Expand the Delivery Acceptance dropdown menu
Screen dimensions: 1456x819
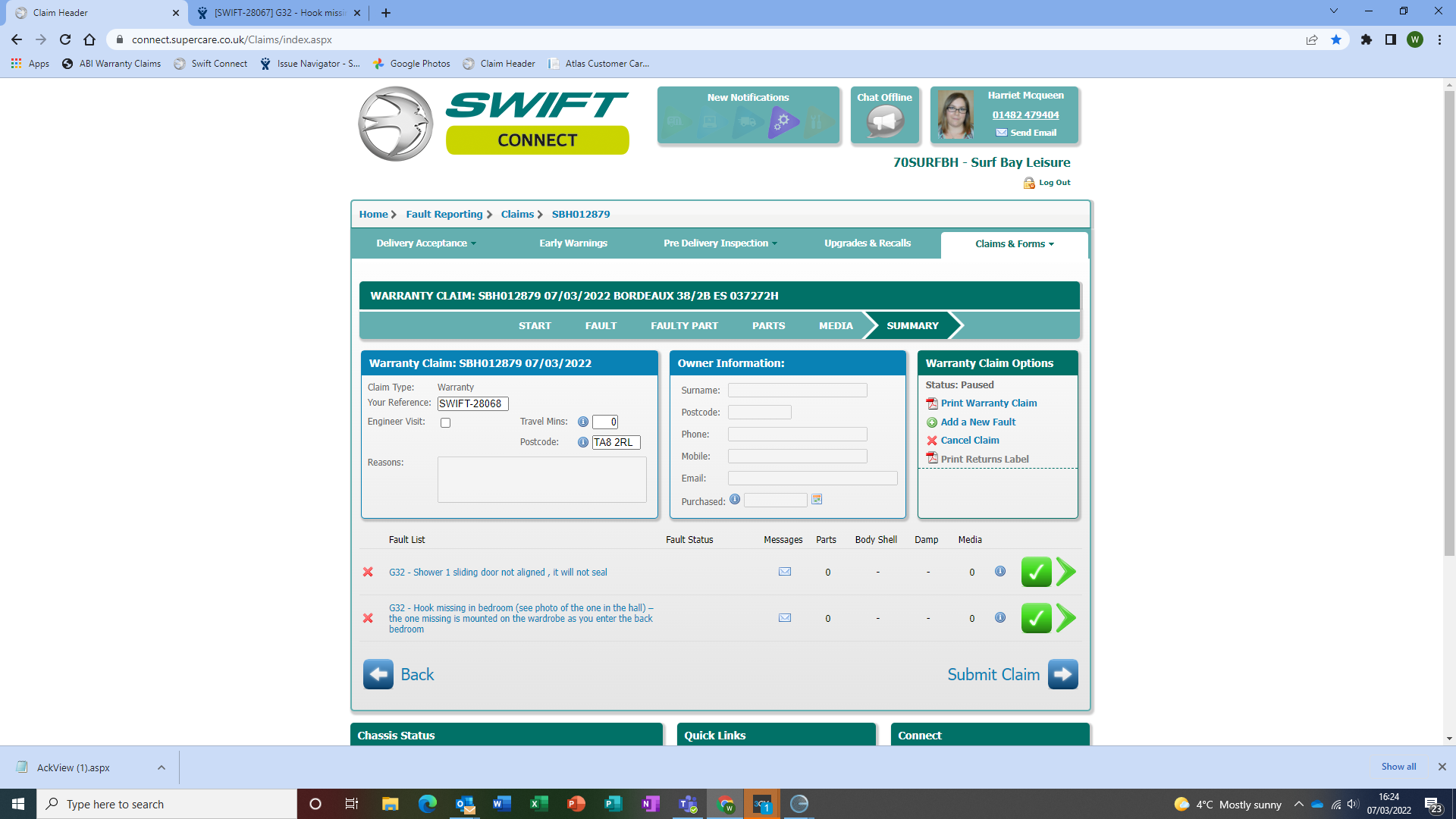pyautogui.click(x=426, y=243)
